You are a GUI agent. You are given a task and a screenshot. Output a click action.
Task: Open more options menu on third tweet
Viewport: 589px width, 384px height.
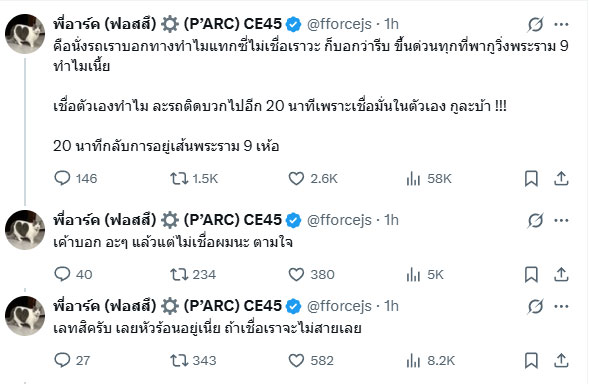pyautogui.click(x=561, y=307)
